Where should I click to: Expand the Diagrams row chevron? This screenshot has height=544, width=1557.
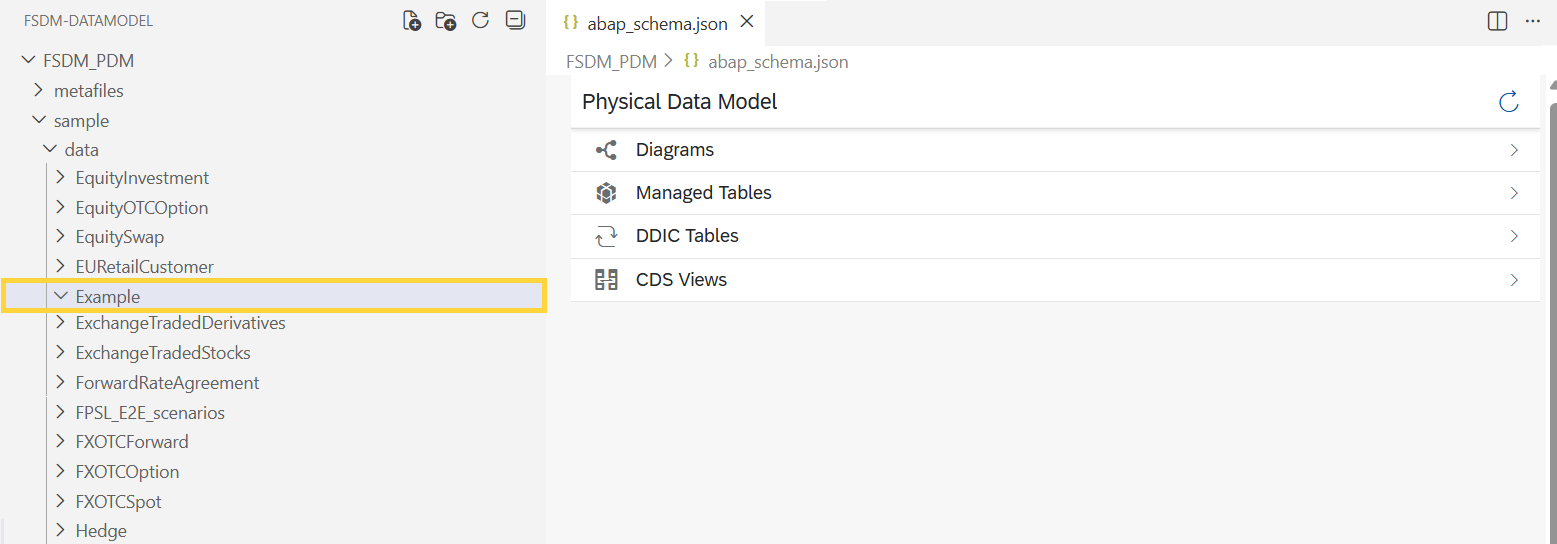pyautogui.click(x=1514, y=150)
